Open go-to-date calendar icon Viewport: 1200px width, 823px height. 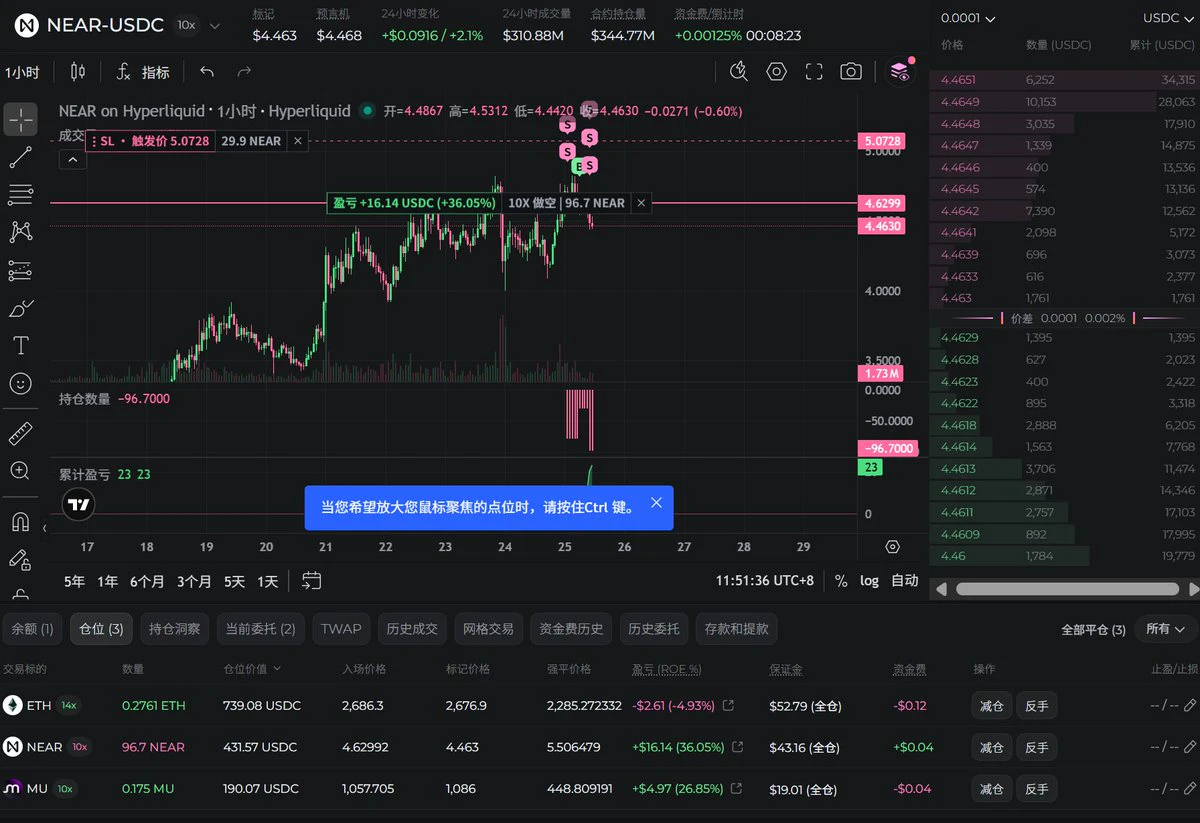pyautogui.click(x=311, y=581)
